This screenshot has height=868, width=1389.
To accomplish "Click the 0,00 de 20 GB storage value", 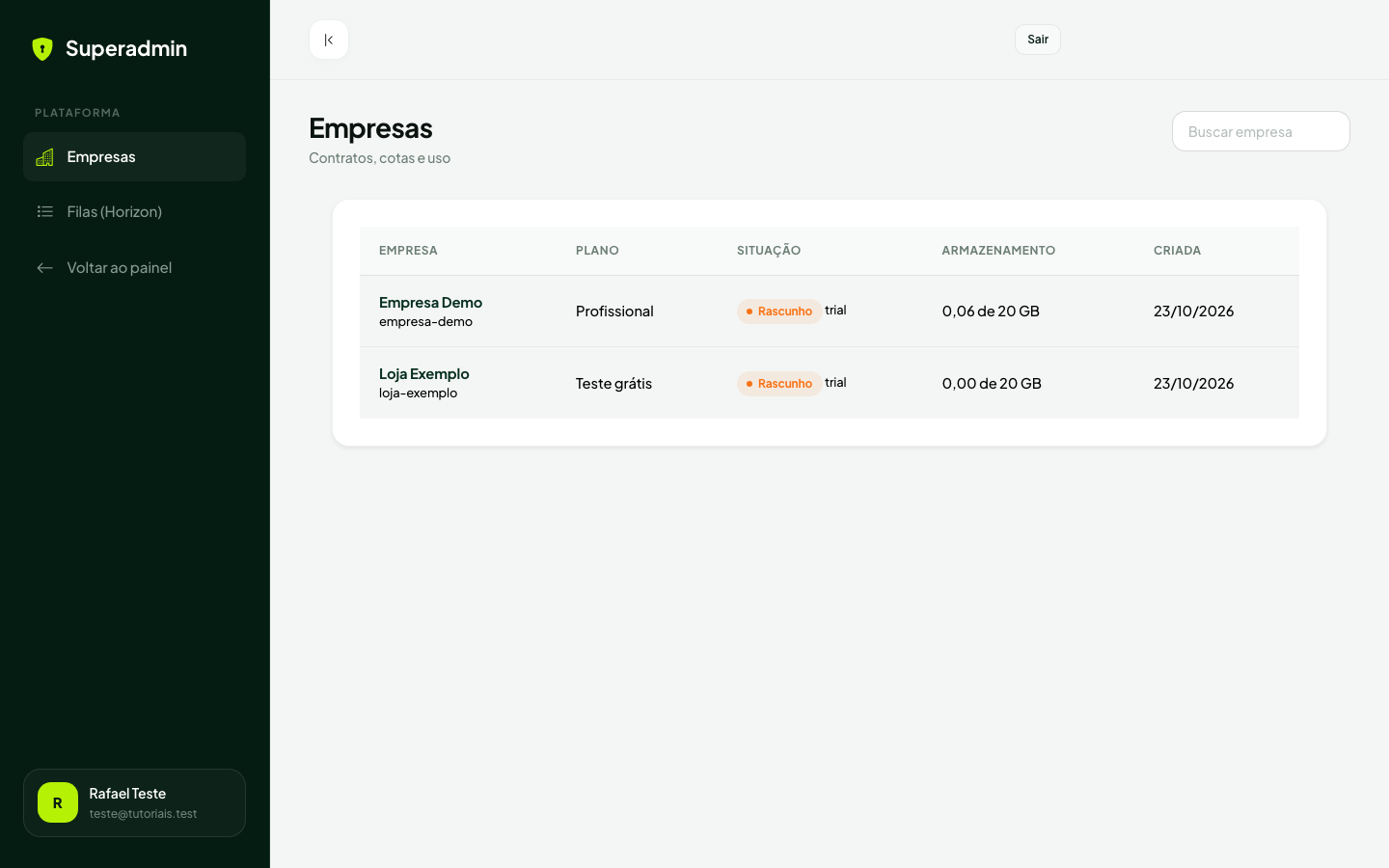I will click(992, 384).
